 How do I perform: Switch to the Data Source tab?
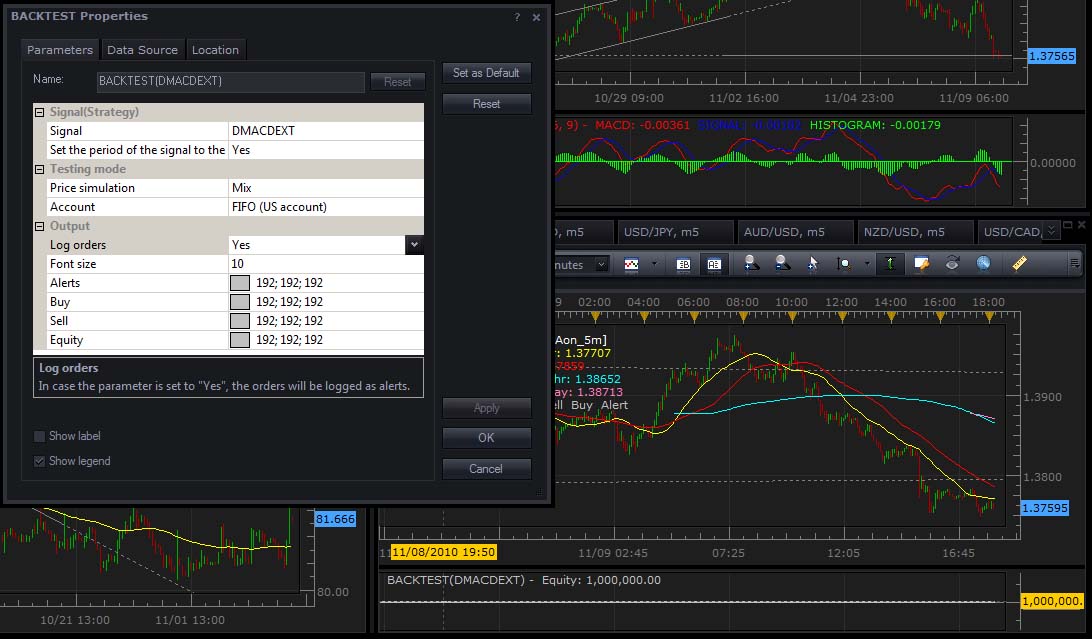[142, 50]
